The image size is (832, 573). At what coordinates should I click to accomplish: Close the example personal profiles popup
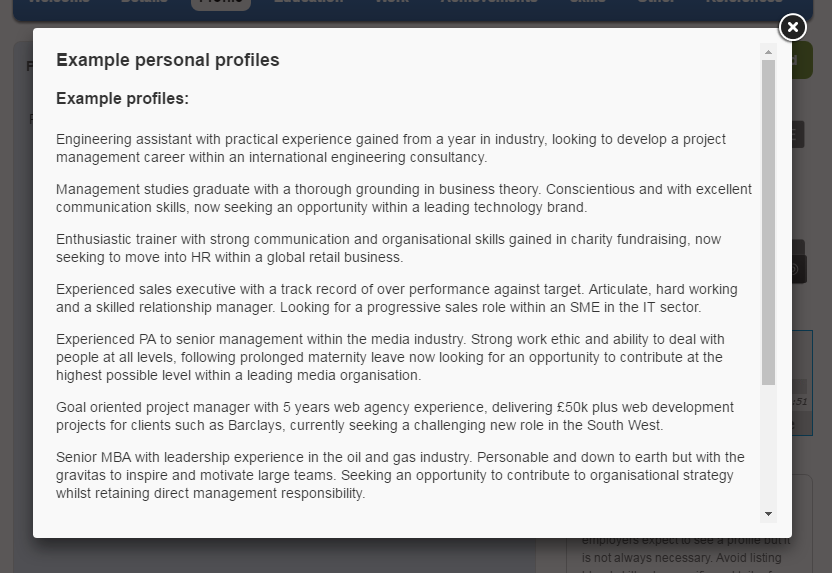[793, 27]
